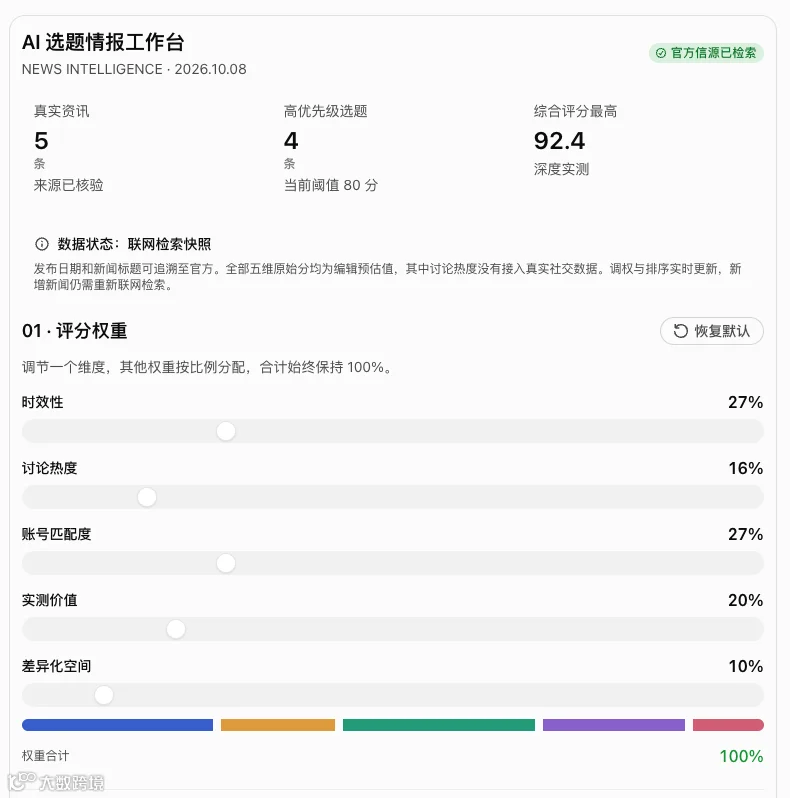Click the green 100% weight total
This screenshot has width=790, height=798.
(742, 756)
